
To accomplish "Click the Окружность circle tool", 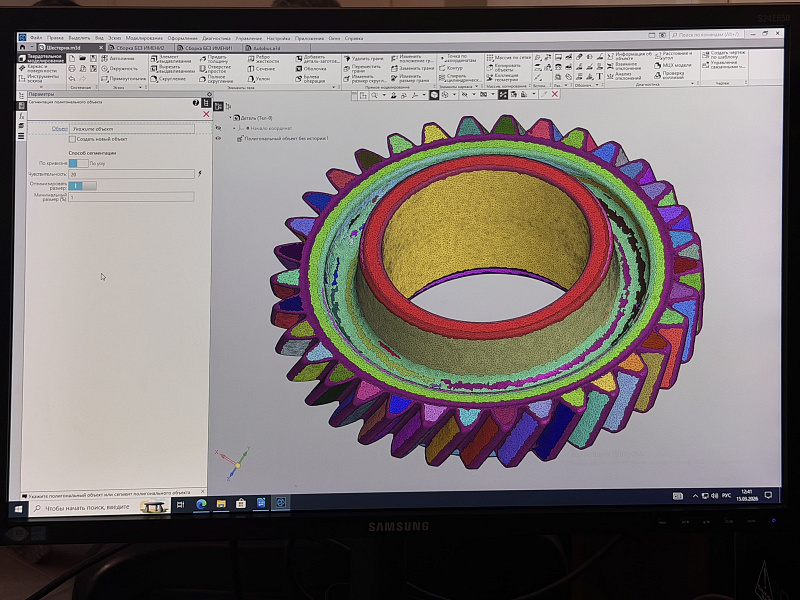I will coord(122,69).
